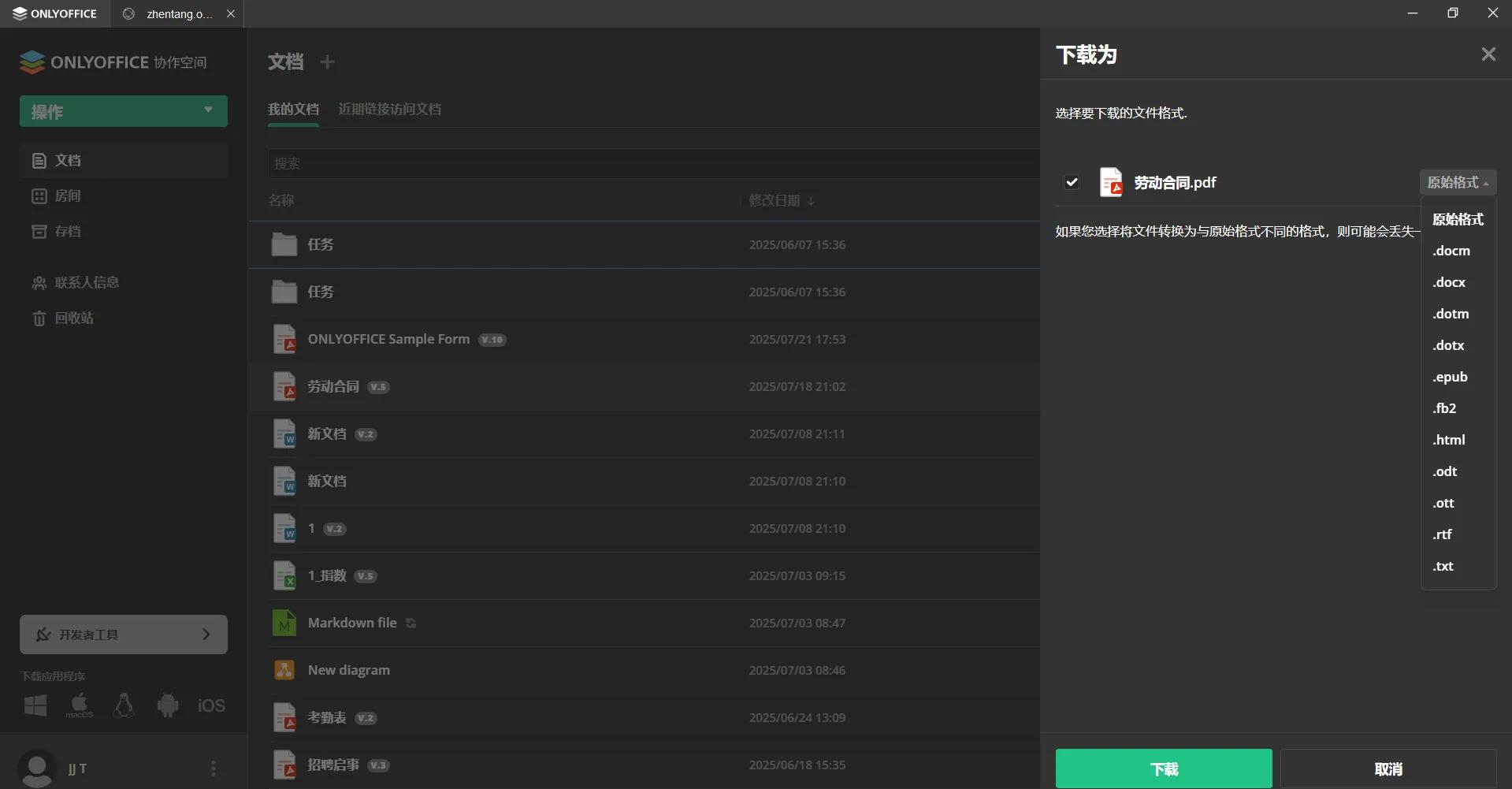The width and height of the screenshot is (1512, 789).
Task: Open the 1_指数 spreadsheet file
Action: coord(327,575)
